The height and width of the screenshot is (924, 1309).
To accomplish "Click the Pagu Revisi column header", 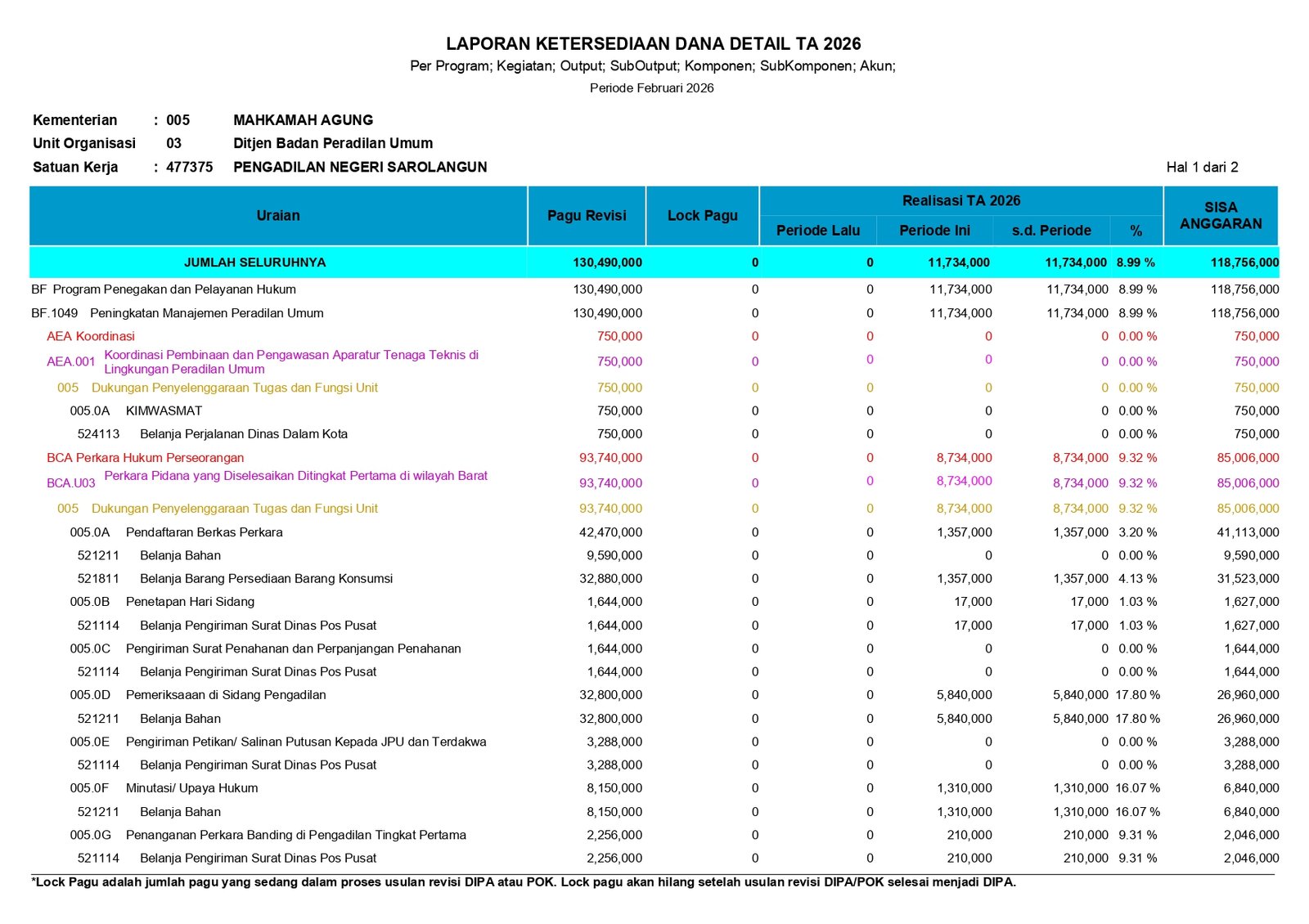I will pyautogui.click(x=587, y=216).
